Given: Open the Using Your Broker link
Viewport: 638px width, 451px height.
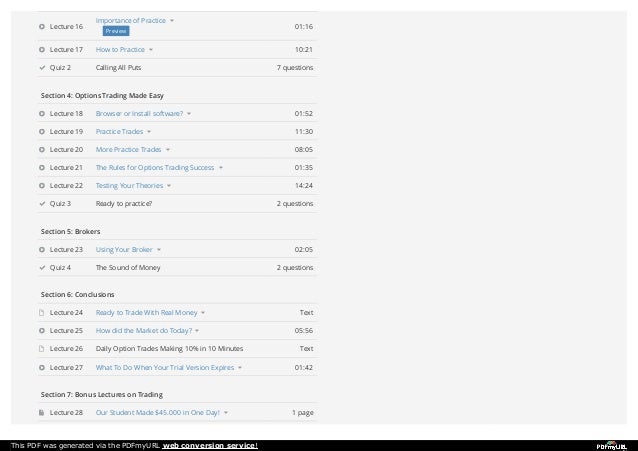Looking at the screenshot, I should tap(124, 250).
